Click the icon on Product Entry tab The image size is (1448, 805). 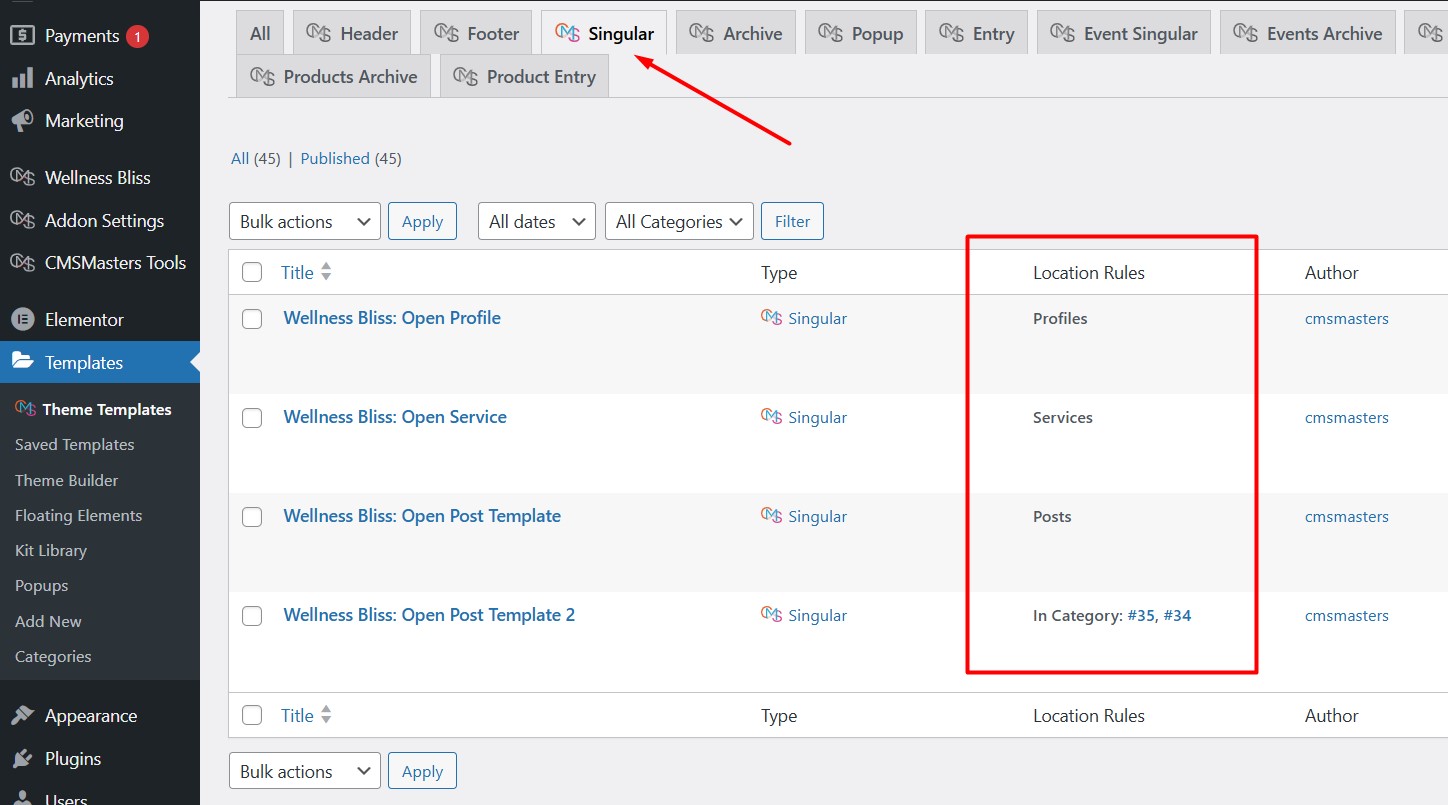(x=465, y=76)
